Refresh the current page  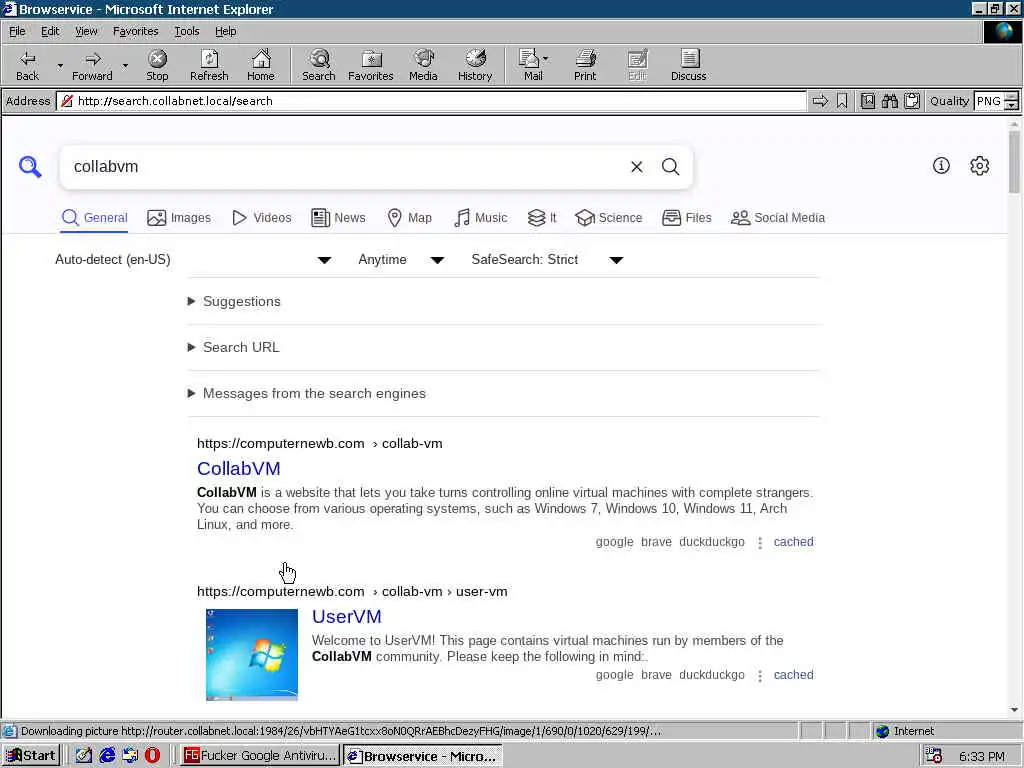tap(209, 65)
